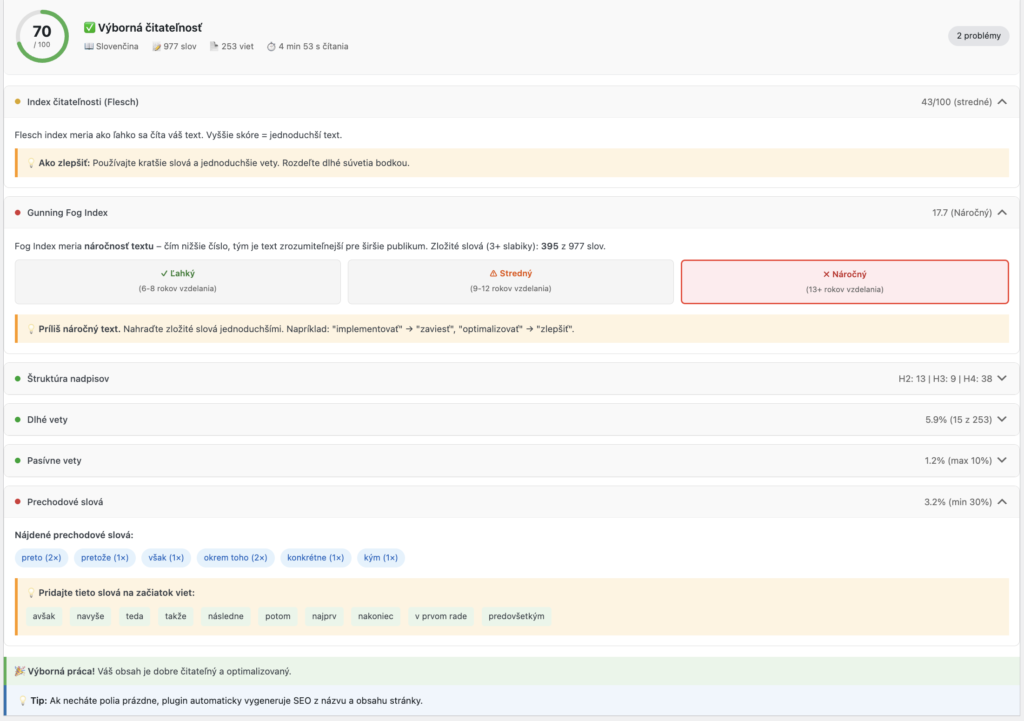This screenshot has width=1024, height=721.
Task: Select the Náročný difficulty card
Action: coord(844,281)
